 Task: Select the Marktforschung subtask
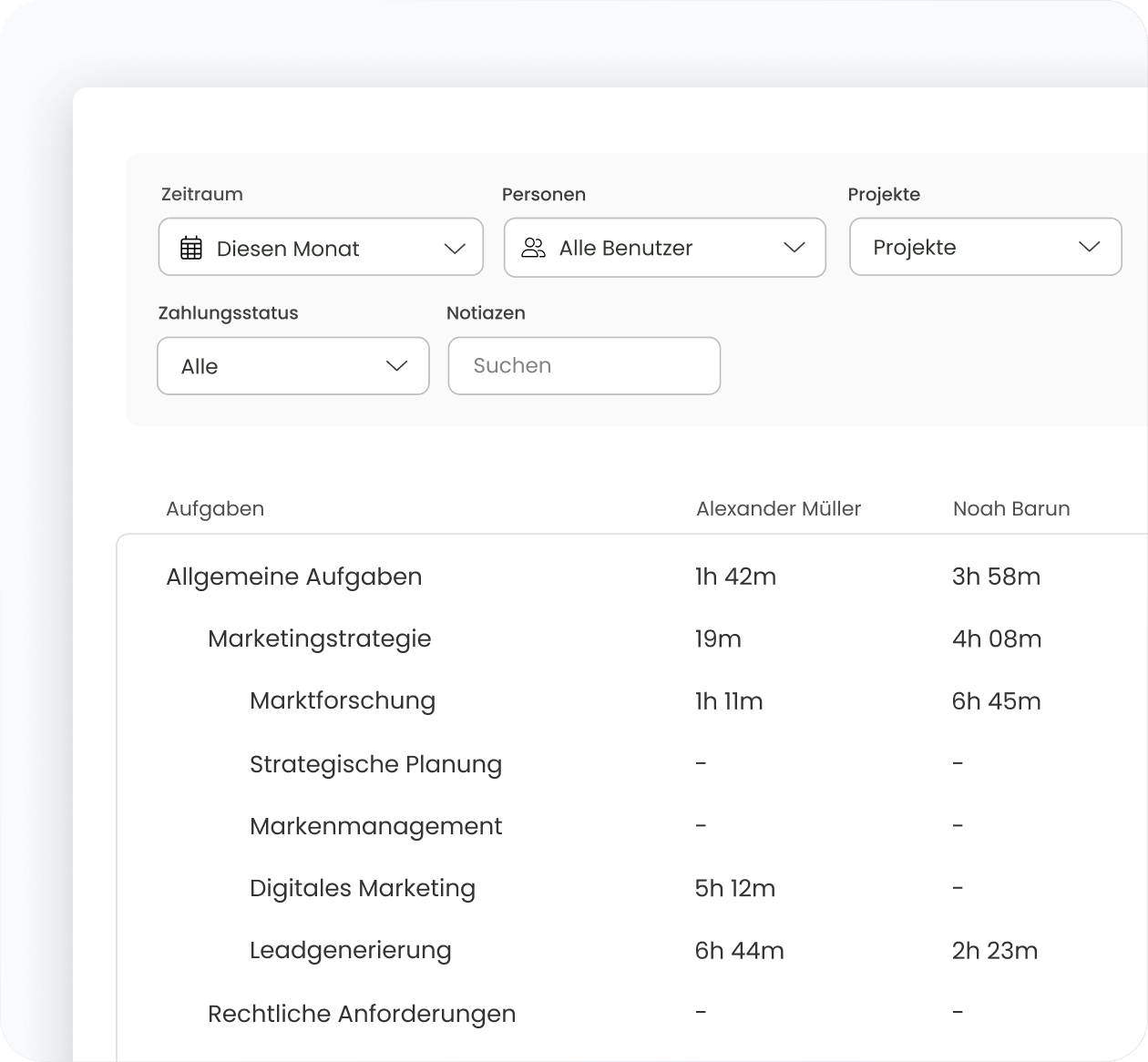click(343, 700)
